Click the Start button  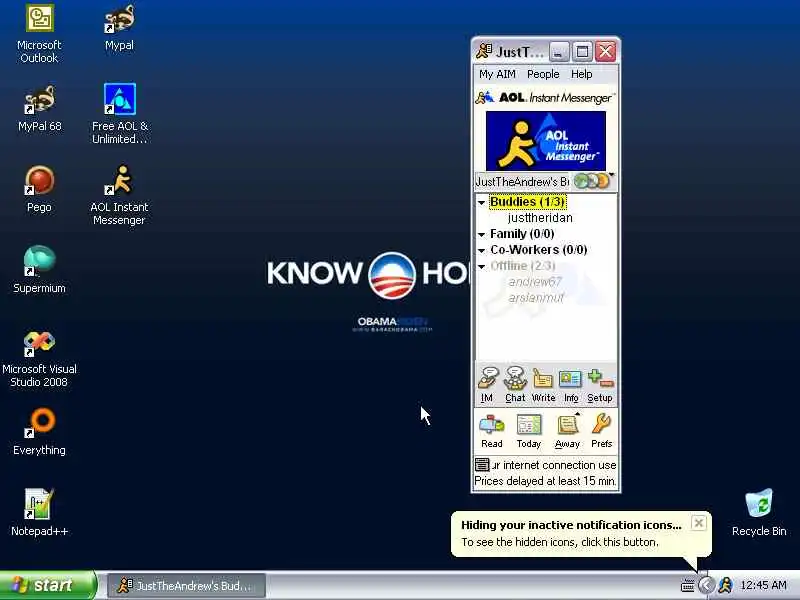tap(48, 585)
